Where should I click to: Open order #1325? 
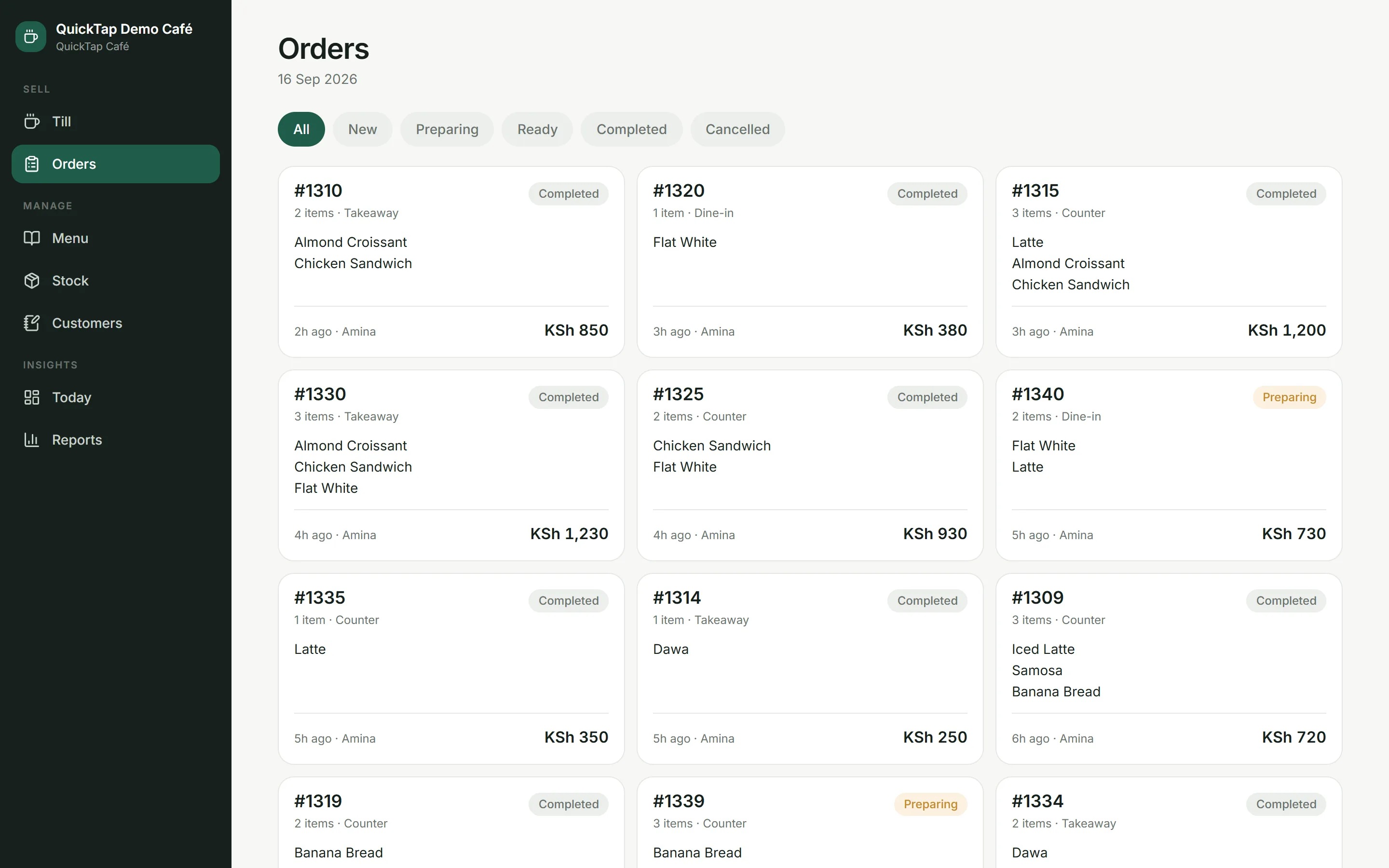(x=810, y=465)
